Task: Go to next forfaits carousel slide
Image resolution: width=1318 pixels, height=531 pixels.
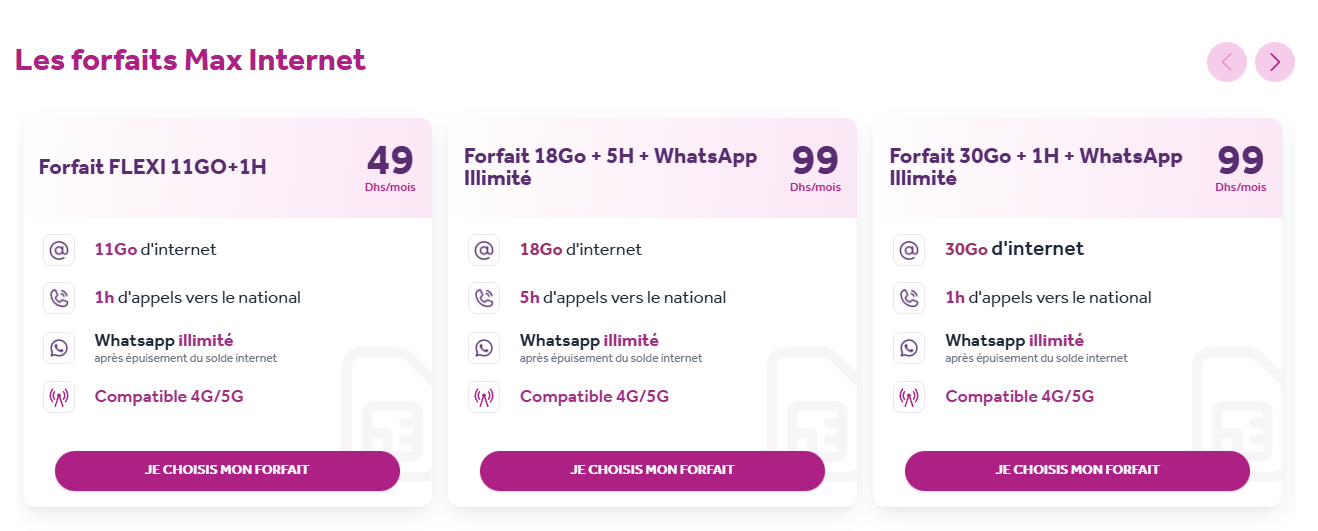Action: [x=1274, y=62]
